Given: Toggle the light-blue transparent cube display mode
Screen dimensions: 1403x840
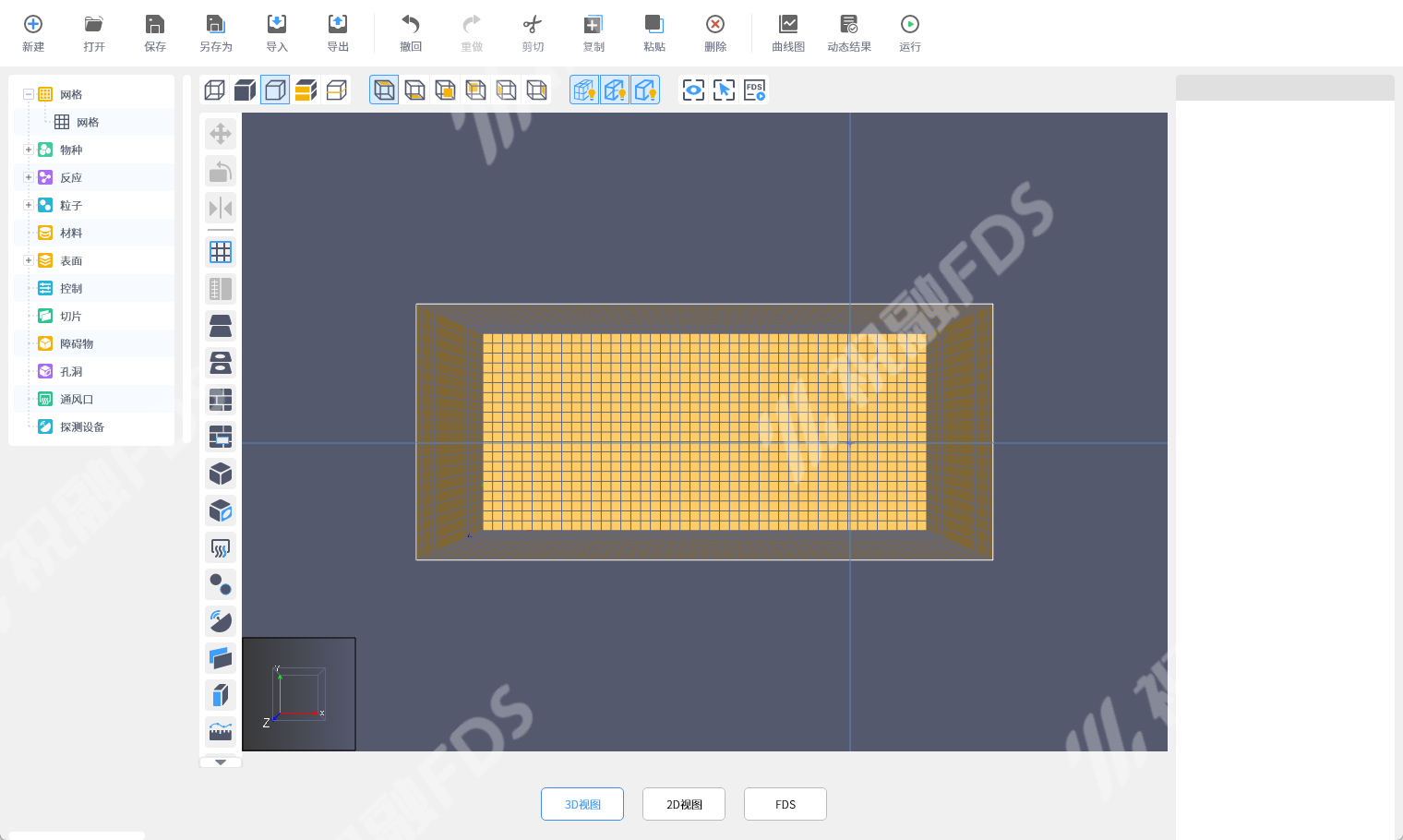Looking at the screenshot, I should pyautogui.click(x=275, y=90).
